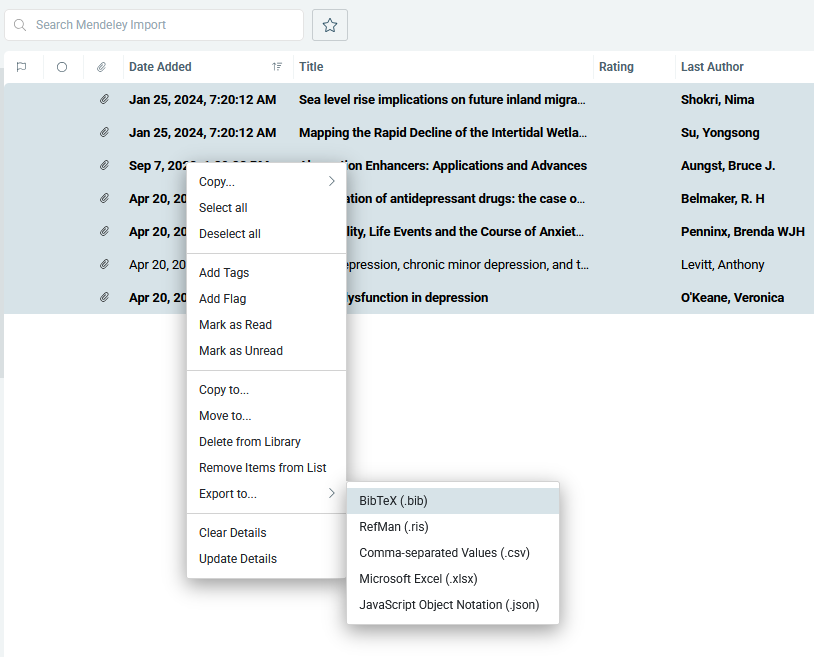Click Add Tags in the context menu

[x=224, y=273]
